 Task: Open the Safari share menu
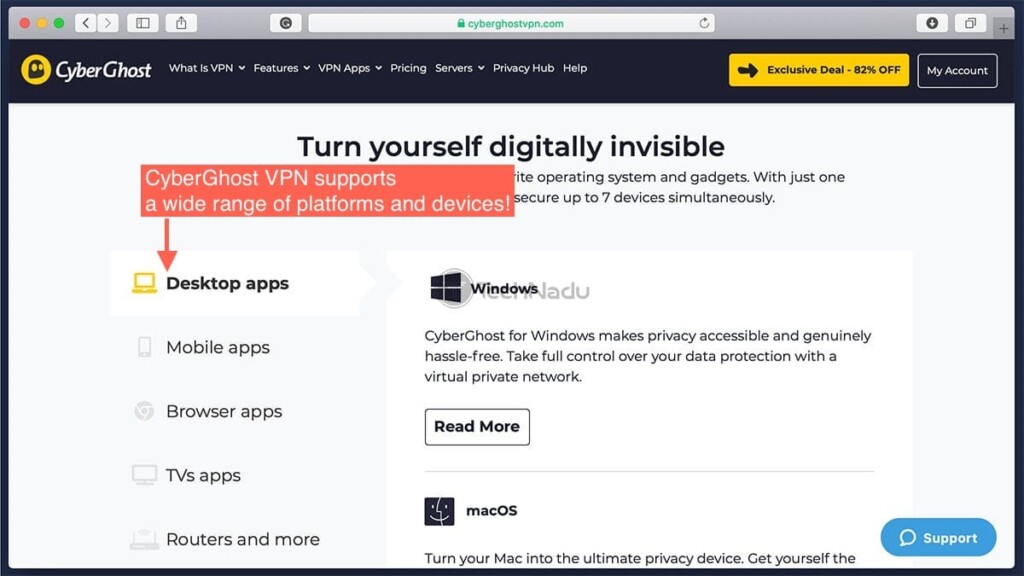coord(181,24)
